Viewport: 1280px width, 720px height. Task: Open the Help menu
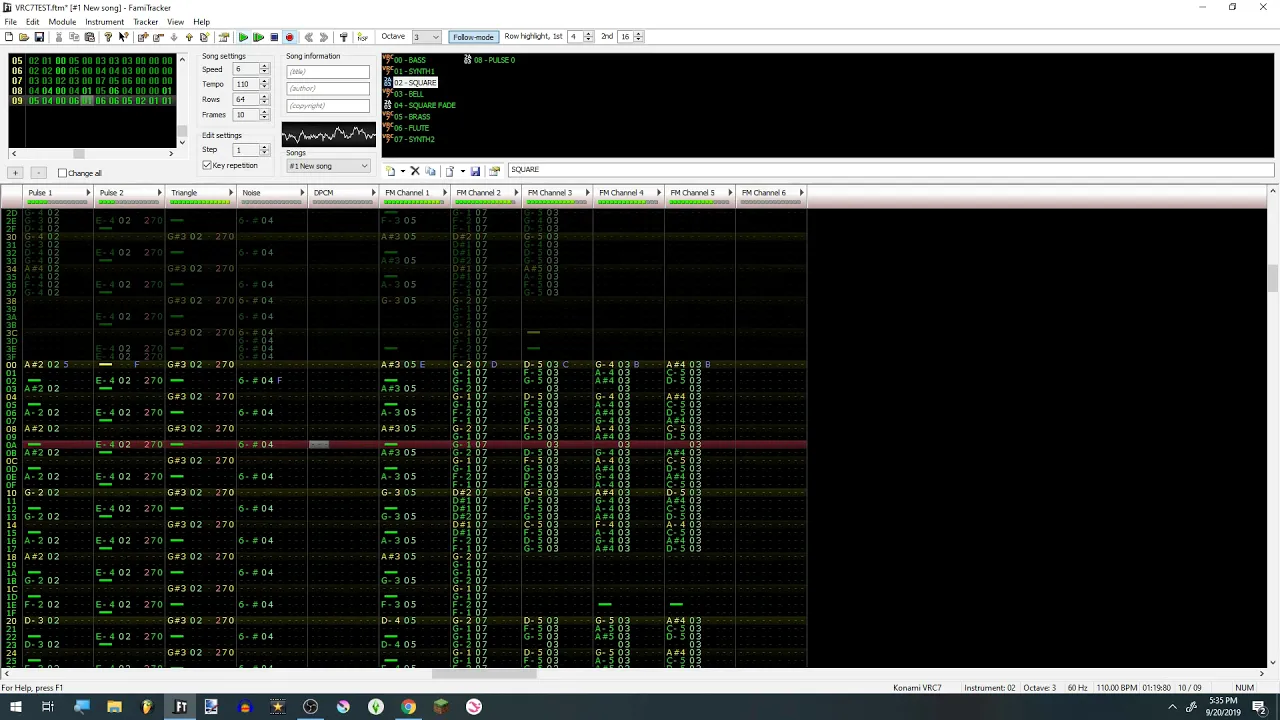click(x=201, y=22)
